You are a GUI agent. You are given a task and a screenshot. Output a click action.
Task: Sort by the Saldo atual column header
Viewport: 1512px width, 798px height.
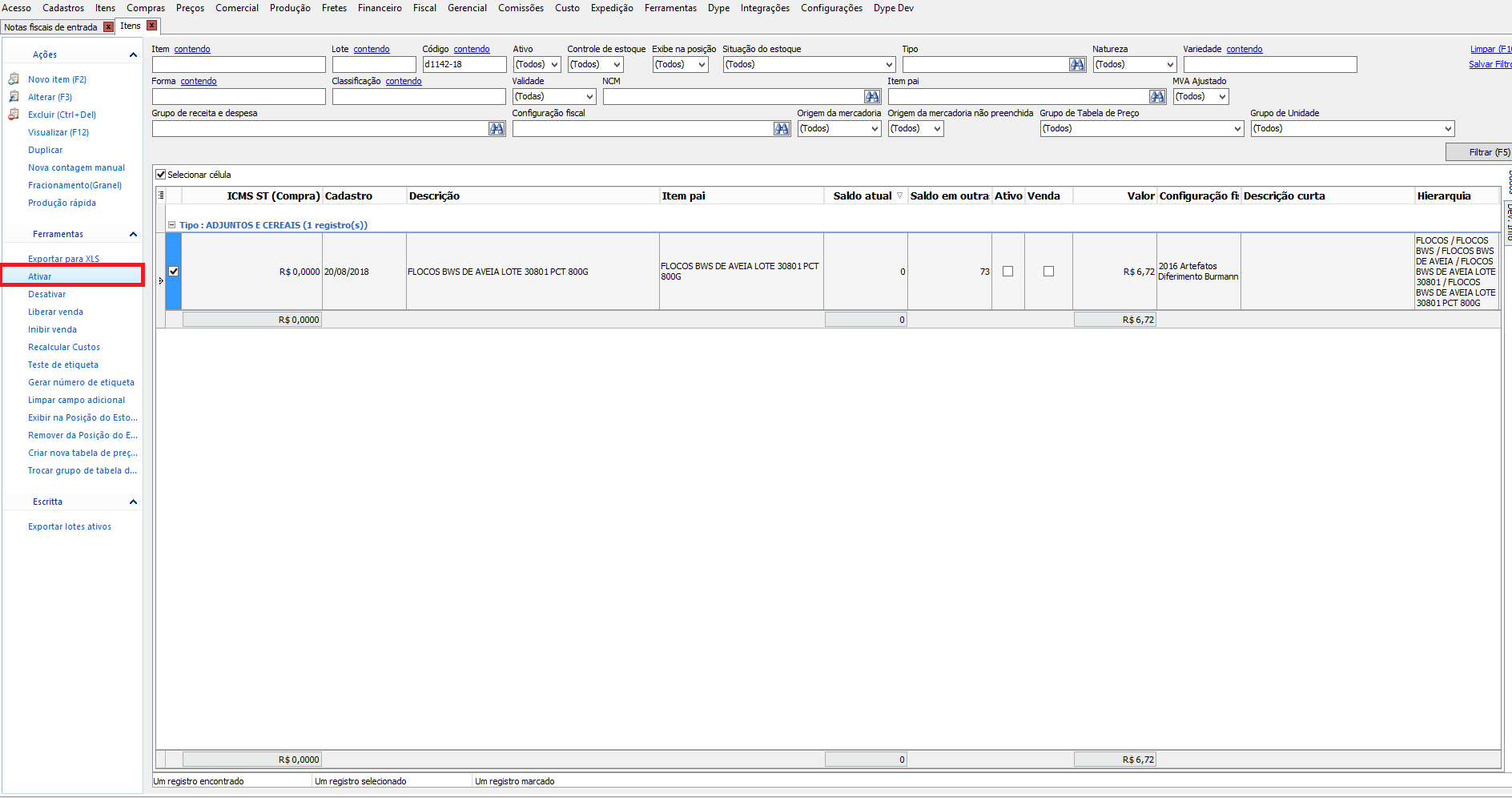[x=866, y=195]
